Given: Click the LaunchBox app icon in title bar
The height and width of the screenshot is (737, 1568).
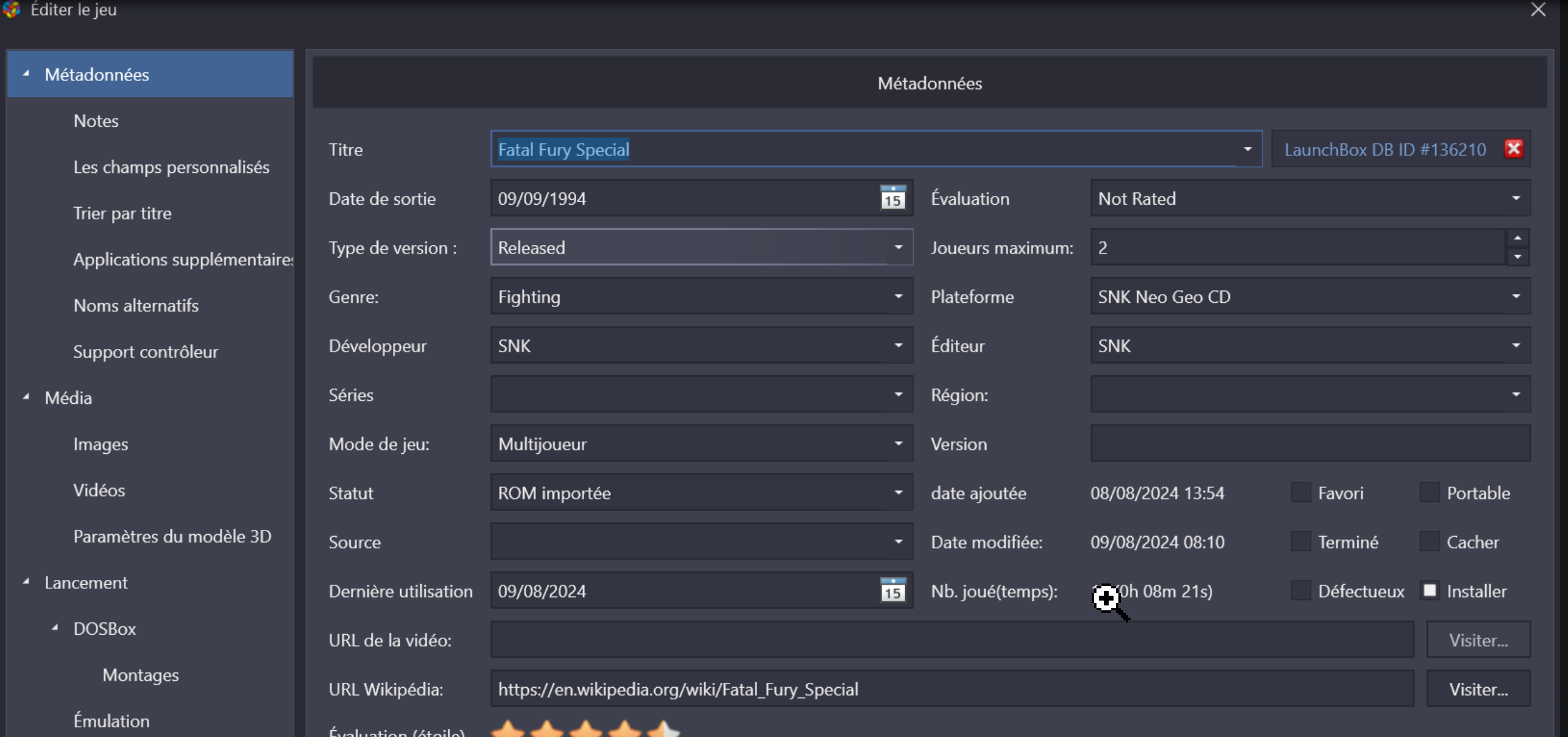Looking at the screenshot, I should 11,9.
